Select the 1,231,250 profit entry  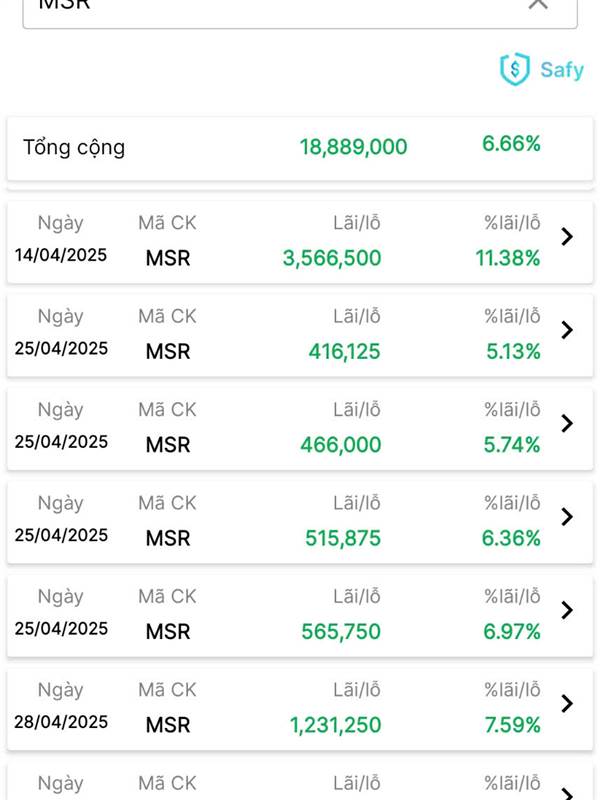(x=336, y=725)
